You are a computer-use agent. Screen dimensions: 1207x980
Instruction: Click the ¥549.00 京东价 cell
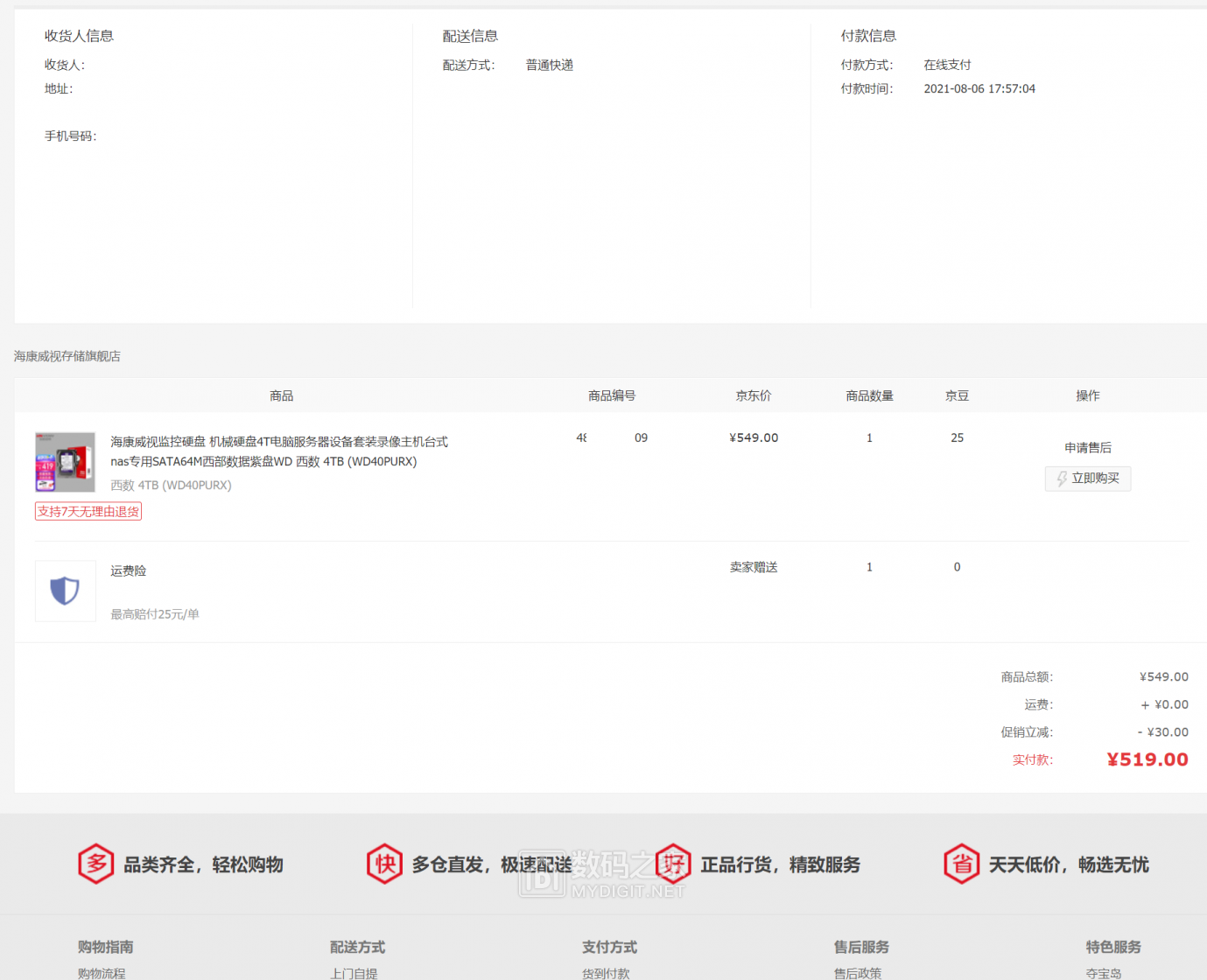[x=754, y=437]
